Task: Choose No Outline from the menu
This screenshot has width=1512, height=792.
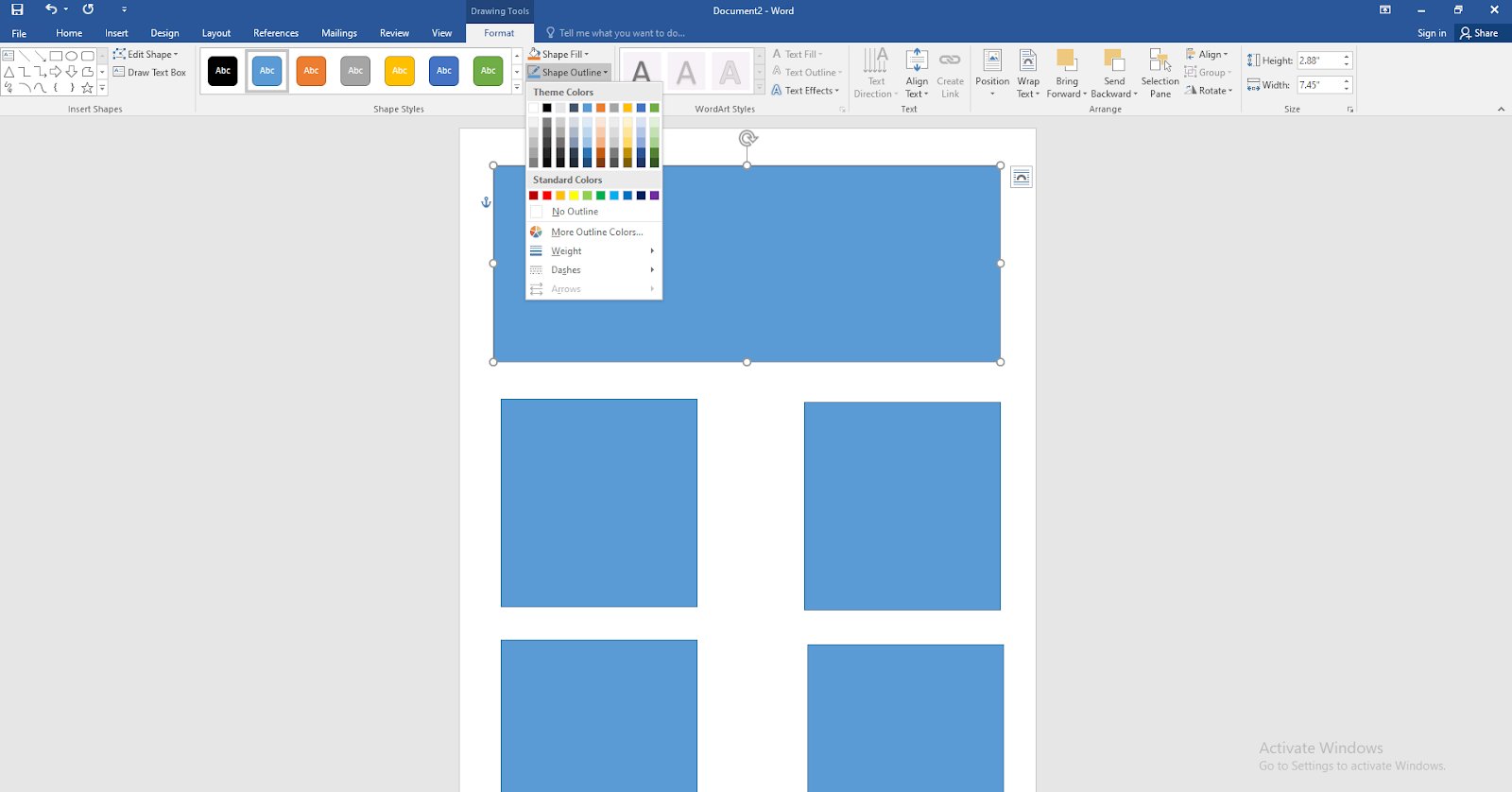Action: (575, 212)
